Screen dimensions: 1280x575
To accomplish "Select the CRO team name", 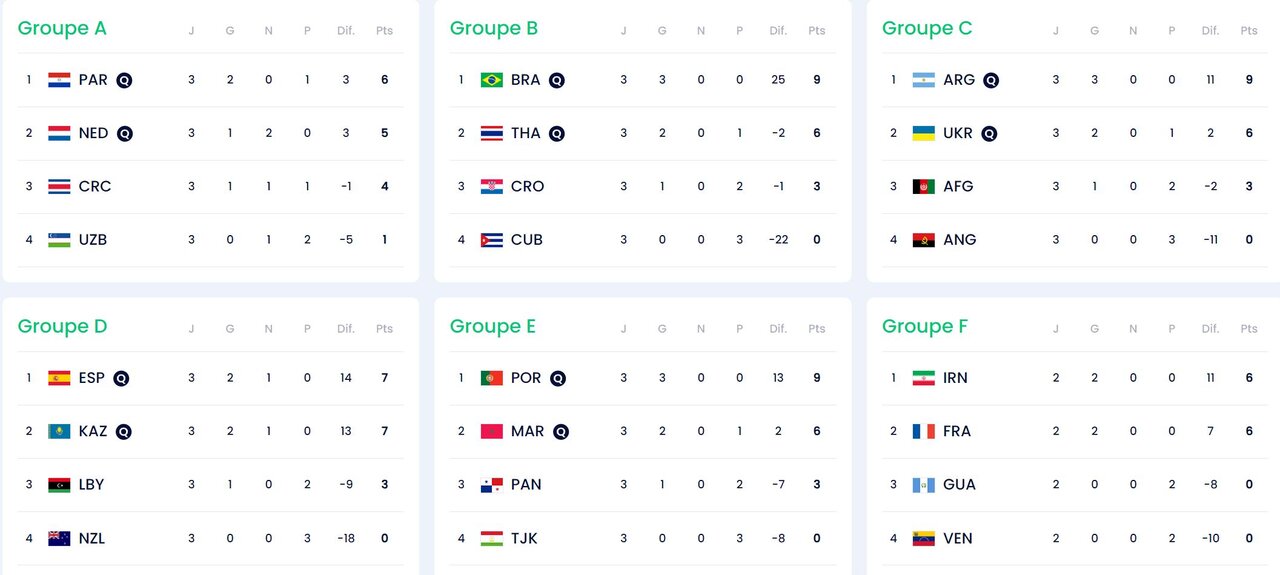I will [527, 186].
